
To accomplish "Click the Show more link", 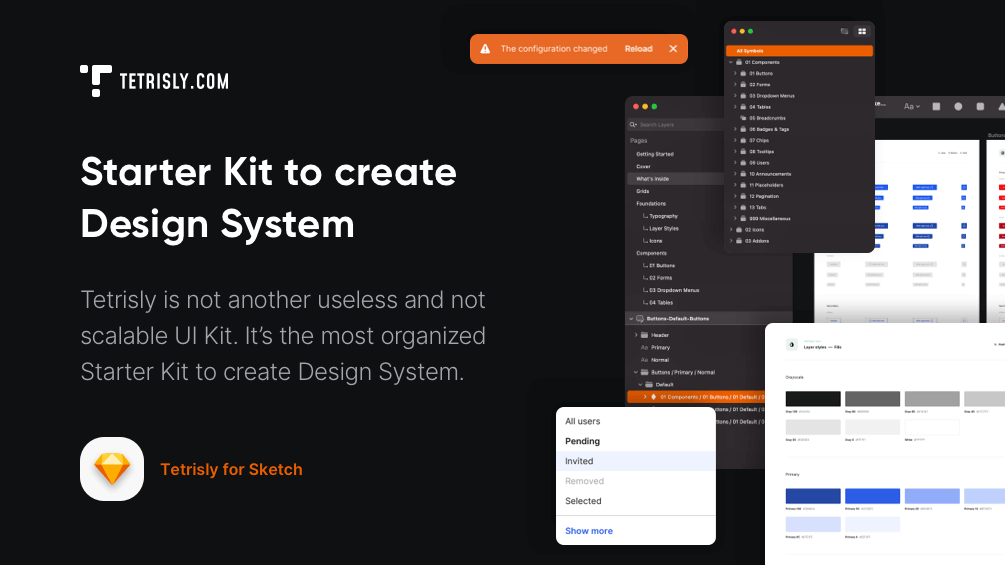I will click(589, 531).
